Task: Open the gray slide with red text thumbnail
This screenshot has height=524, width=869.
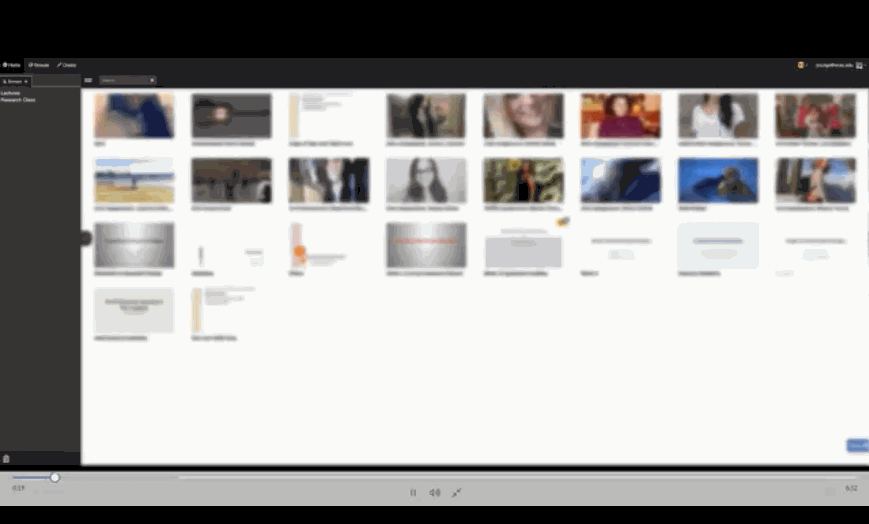Action: 426,245
